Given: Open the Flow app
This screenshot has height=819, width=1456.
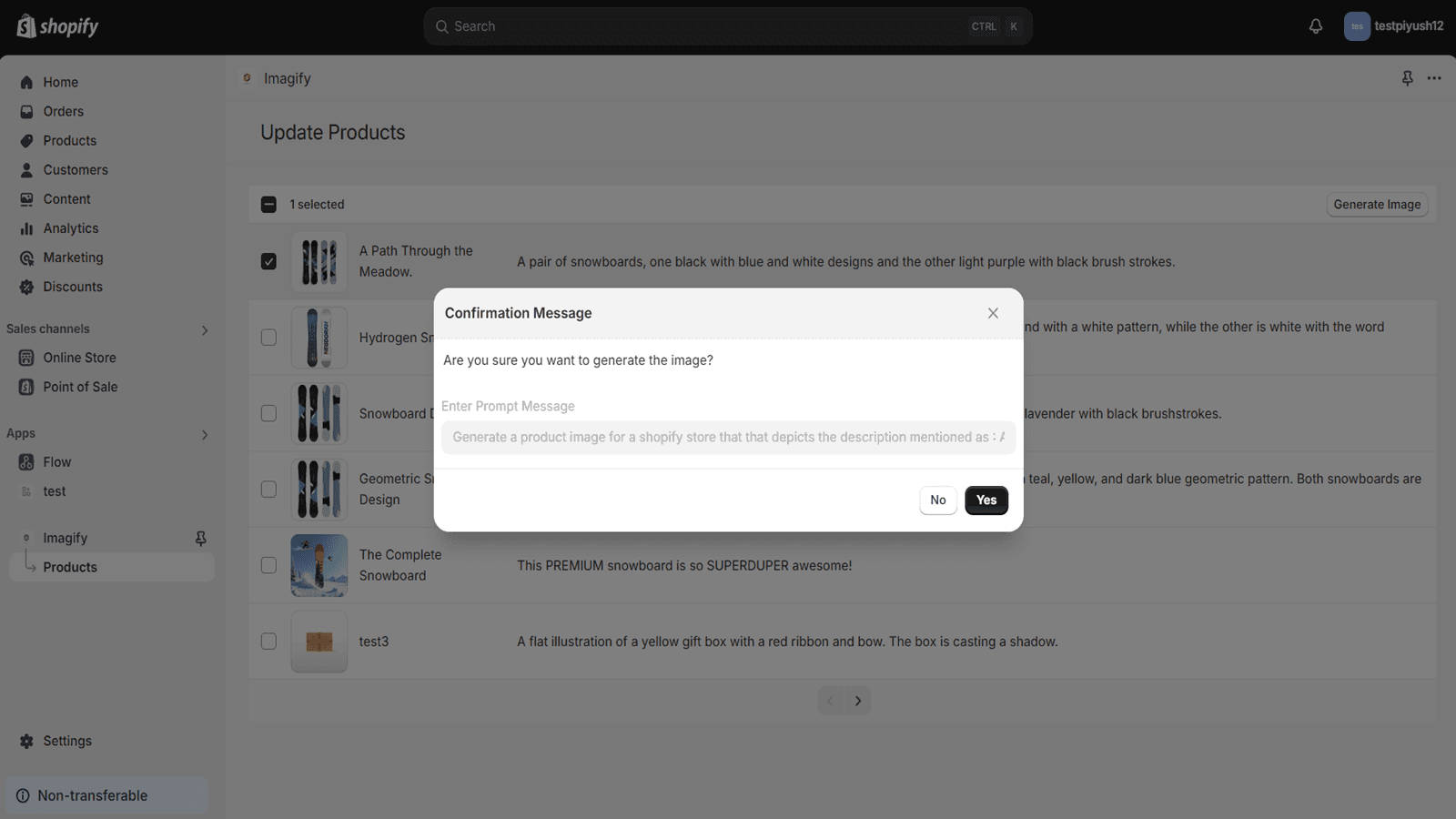Looking at the screenshot, I should [56, 461].
